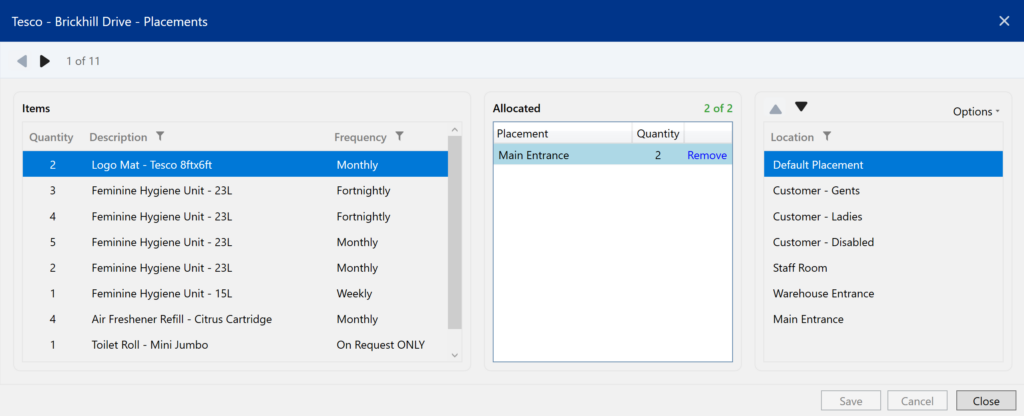Click the Location column filter icon

click(827, 137)
